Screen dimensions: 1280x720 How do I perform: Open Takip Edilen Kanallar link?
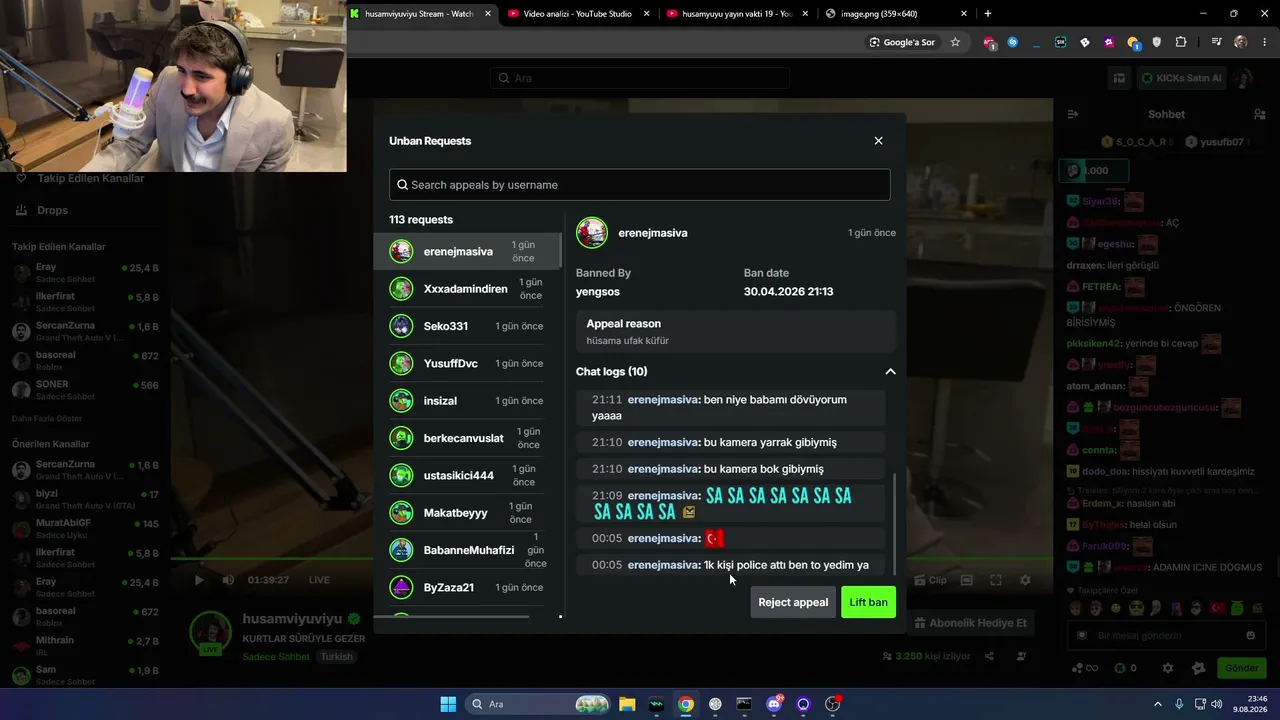[x=80, y=178]
